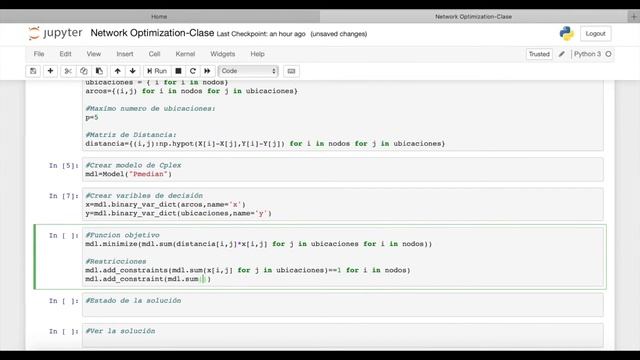
Task: Click the save and checkpoint icon
Action: [x=33, y=71]
